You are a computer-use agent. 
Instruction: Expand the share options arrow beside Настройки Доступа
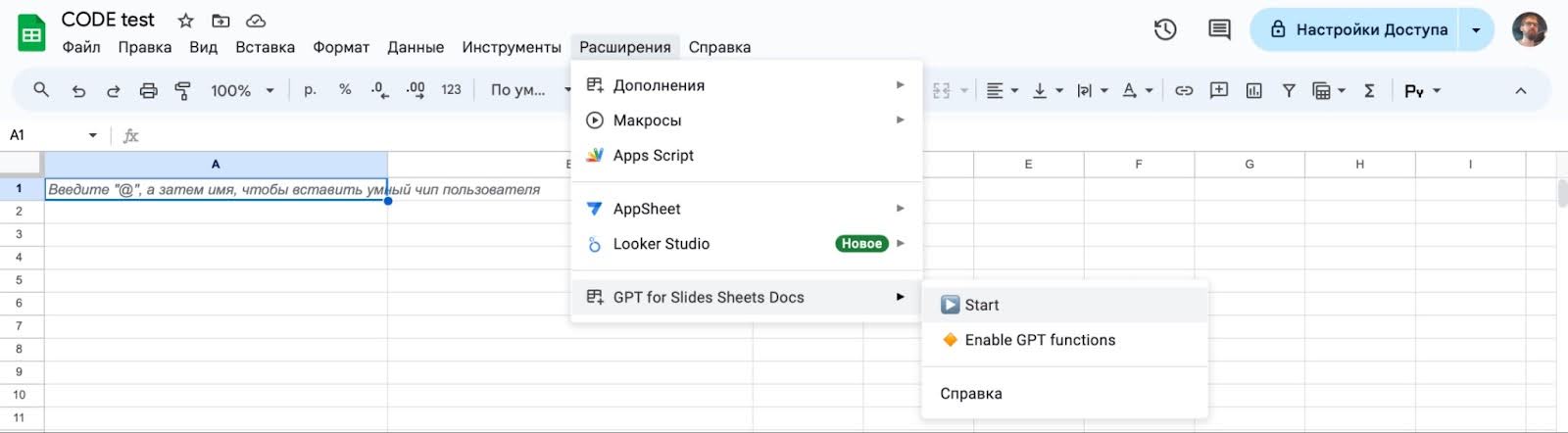point(1476,30)
